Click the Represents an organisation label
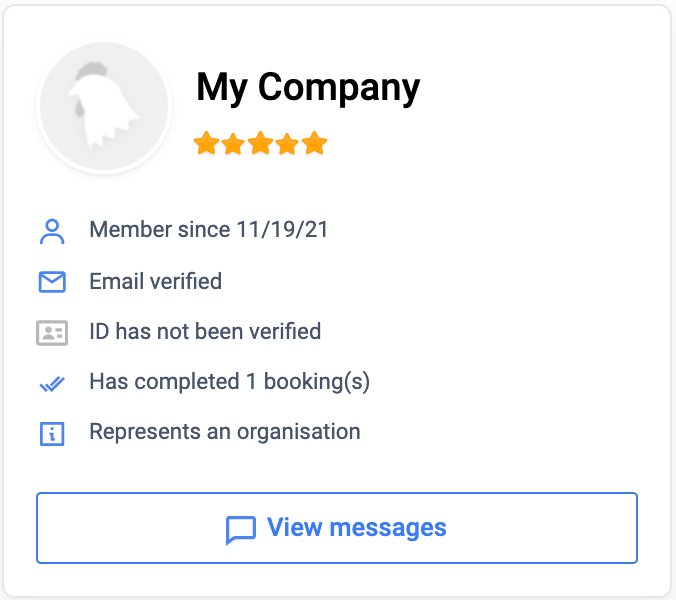 224,432
